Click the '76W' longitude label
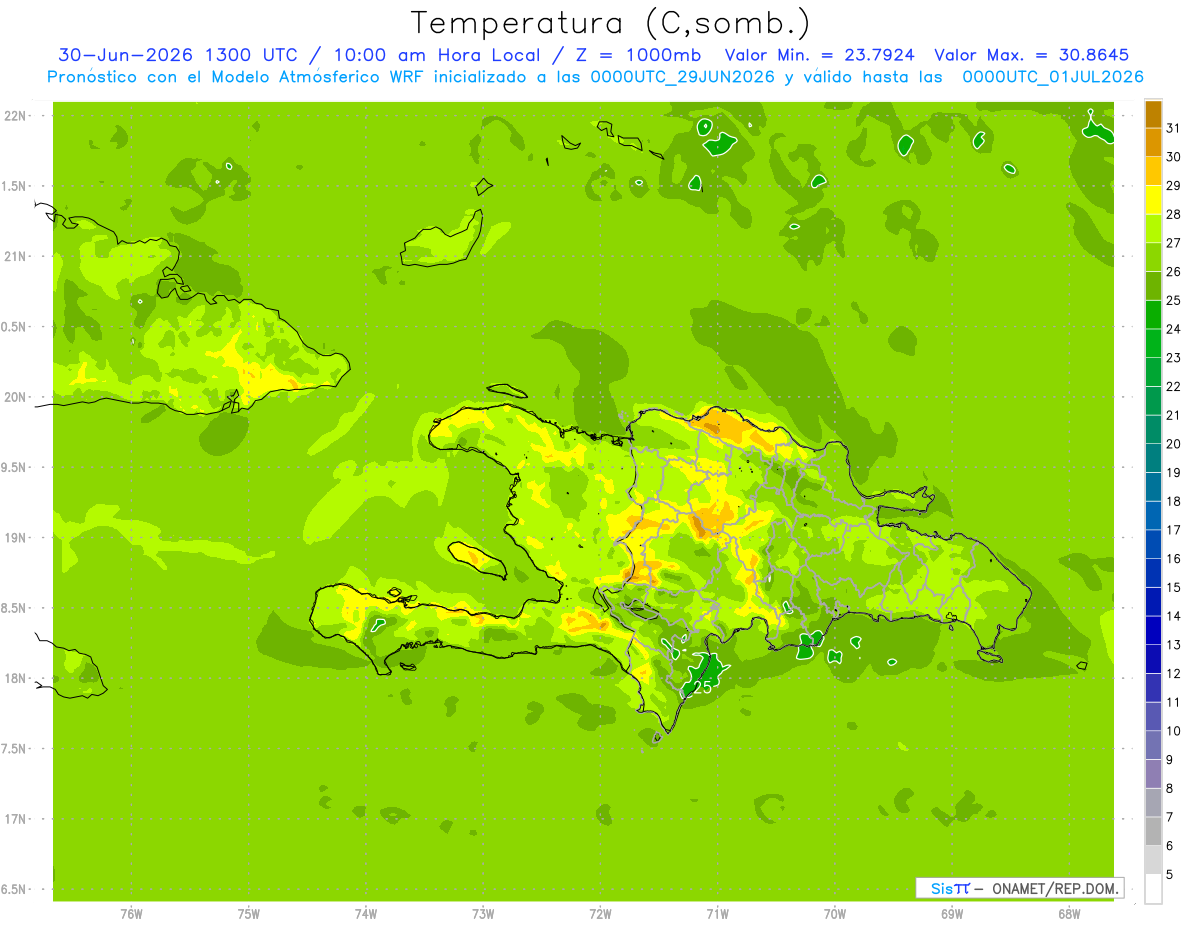Image resolution: width=1200 pixels, height=927 pixels. 131,914
